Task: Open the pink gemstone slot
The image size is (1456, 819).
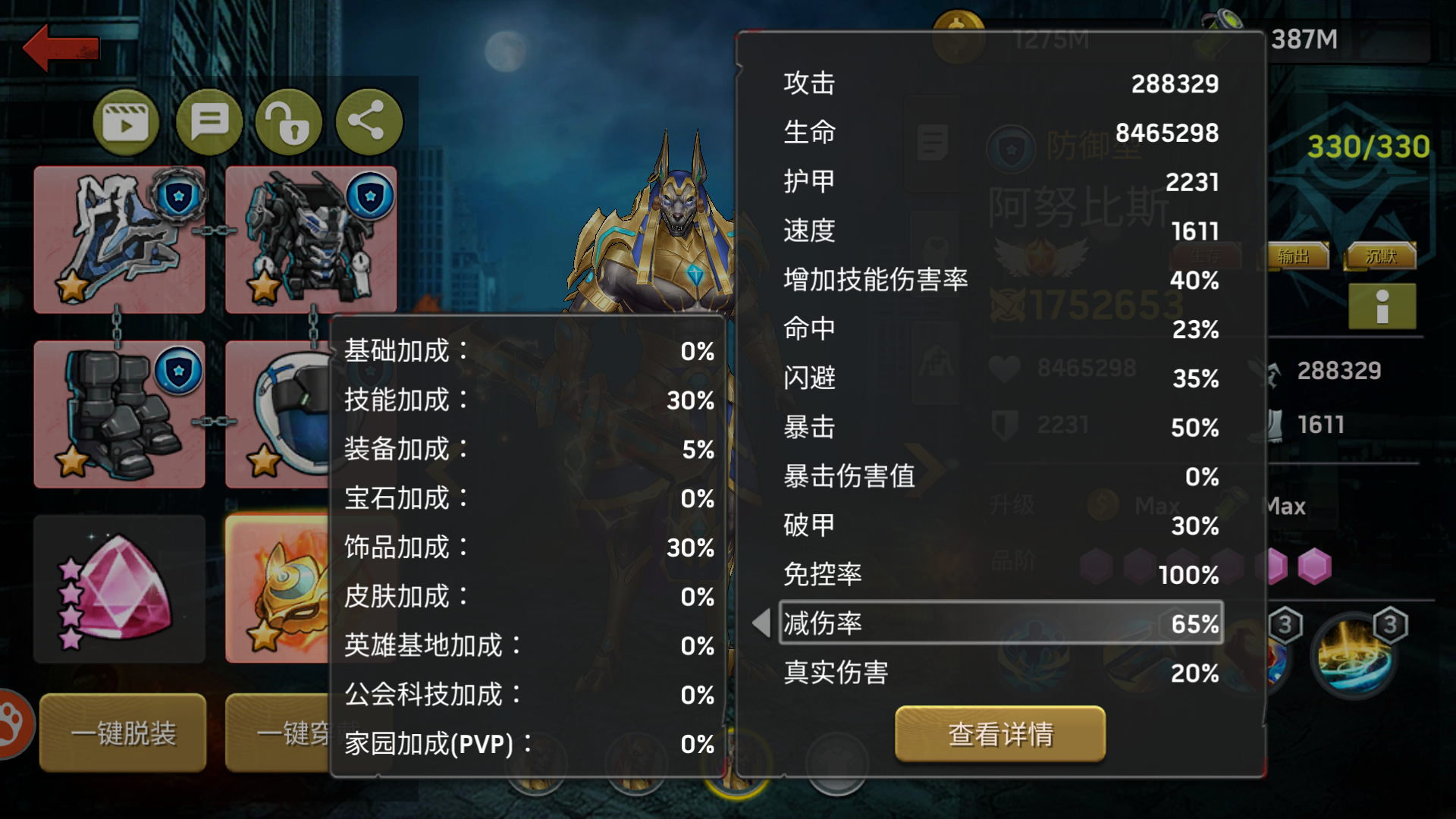Action: coord(119,589)
